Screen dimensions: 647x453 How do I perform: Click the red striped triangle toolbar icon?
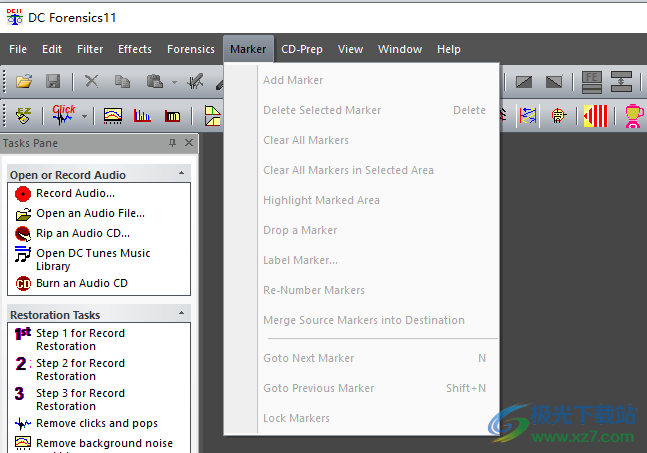point(595,116)
